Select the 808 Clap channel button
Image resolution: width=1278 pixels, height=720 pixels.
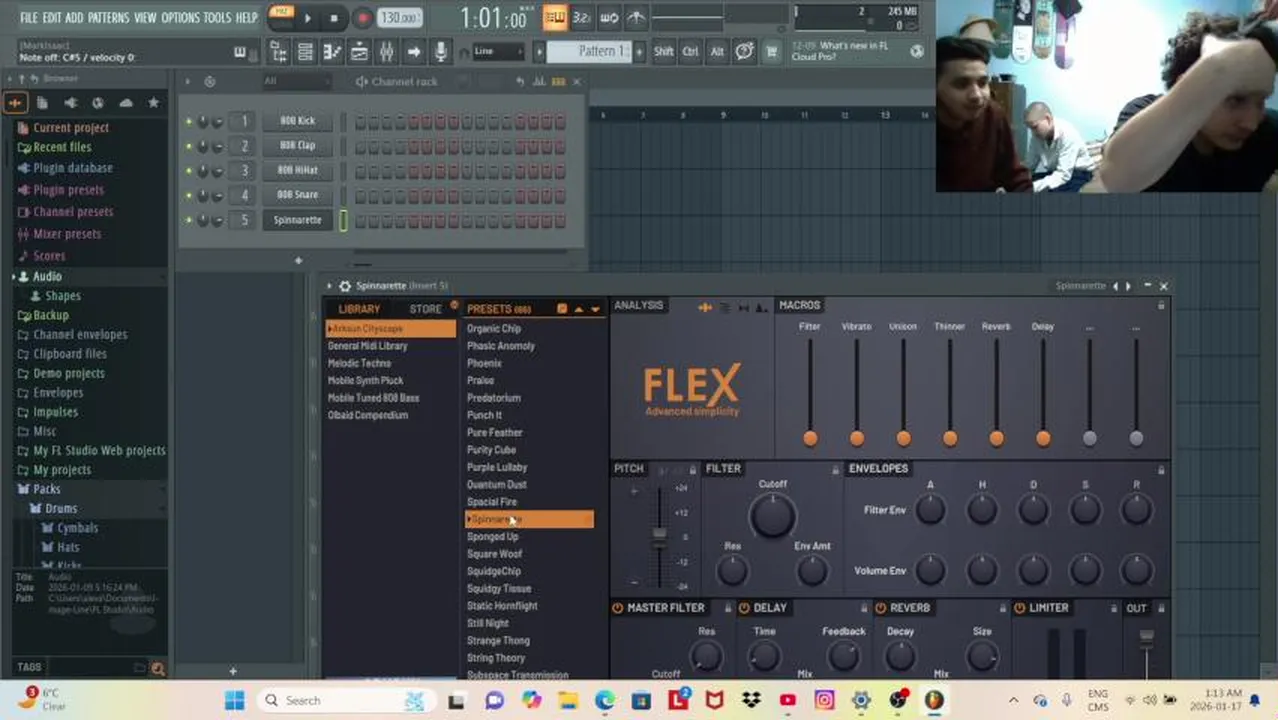point(297,146)
